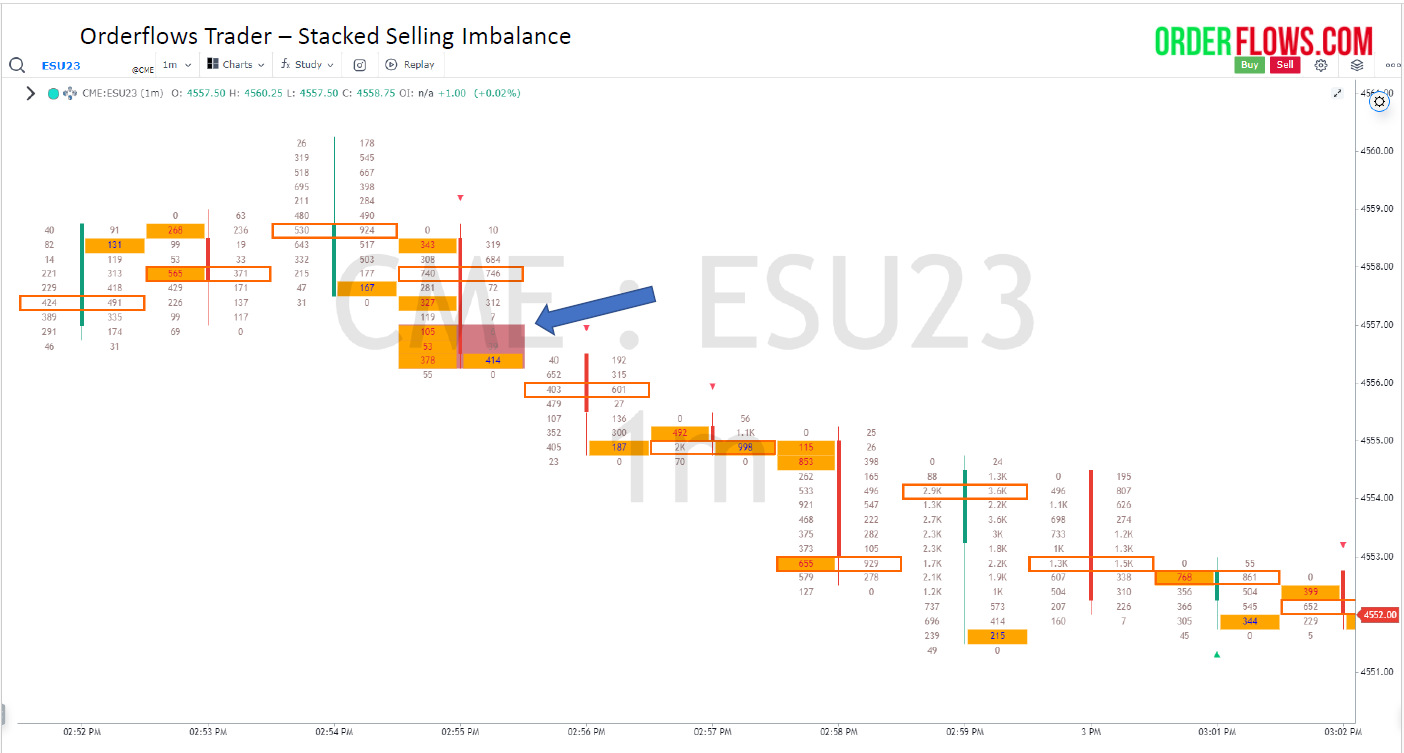
Task: Open the Charts type dropdown
Action: coord(236,65)
